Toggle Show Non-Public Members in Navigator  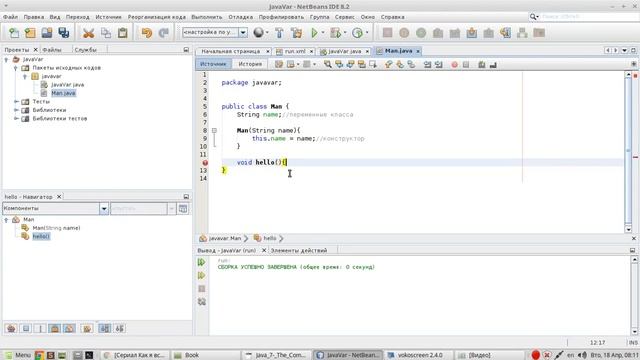(x=54, y=328)
